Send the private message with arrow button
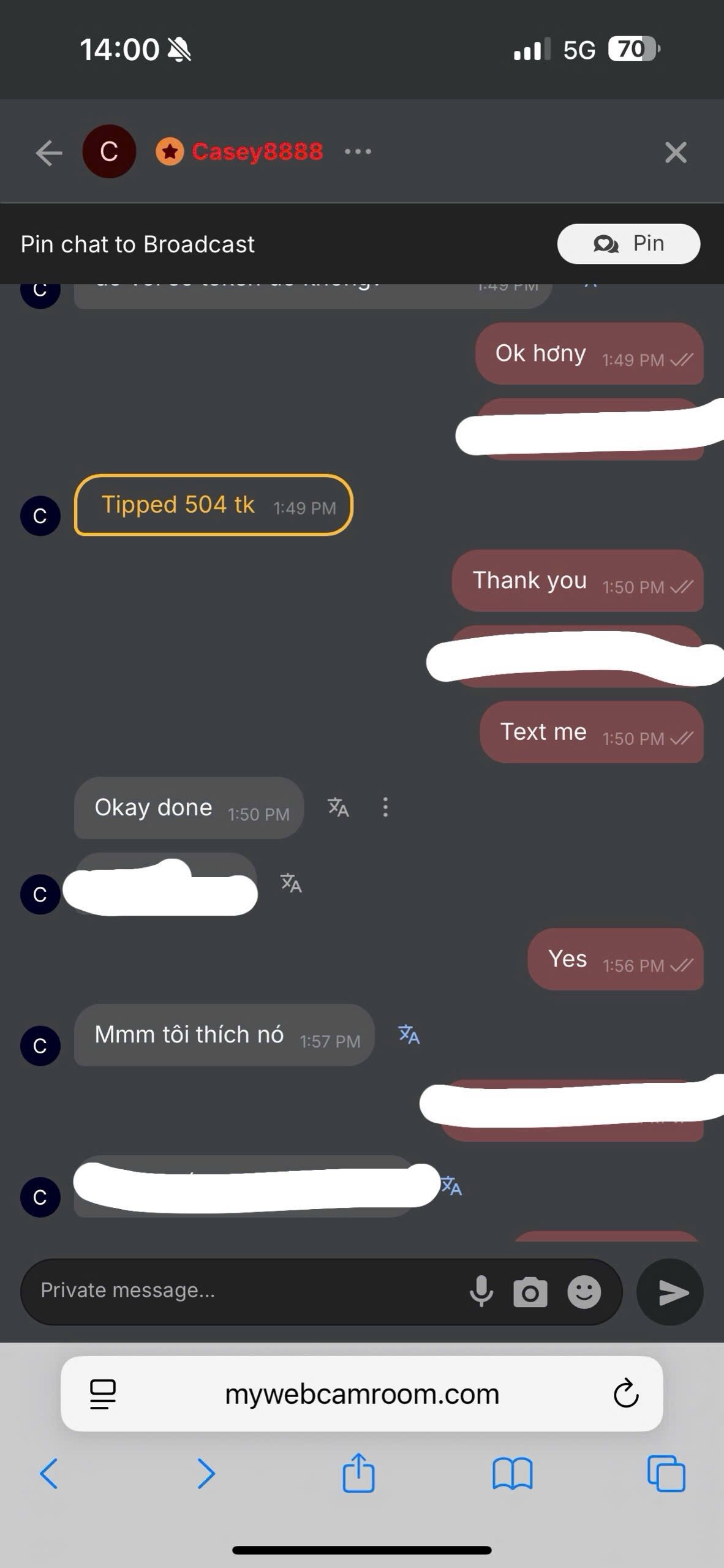724x1568 pixels. click(x=671, y=1292)
